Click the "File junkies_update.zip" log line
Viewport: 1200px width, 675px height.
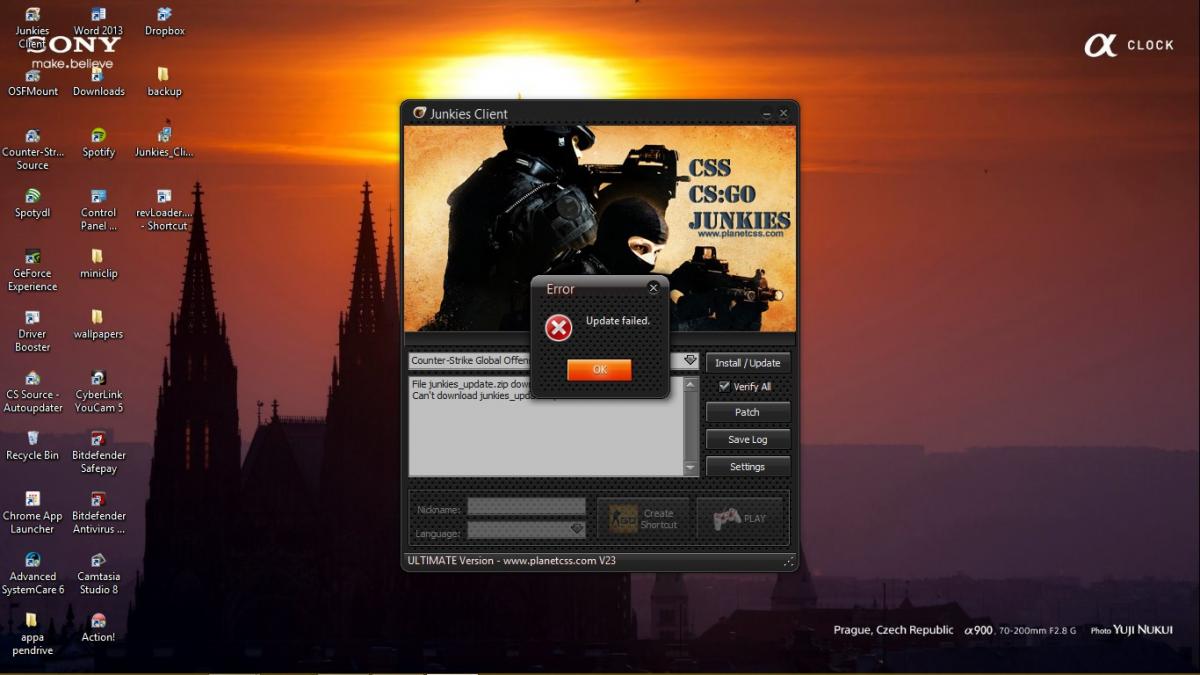pyautogui.click(x=471, y=384)
